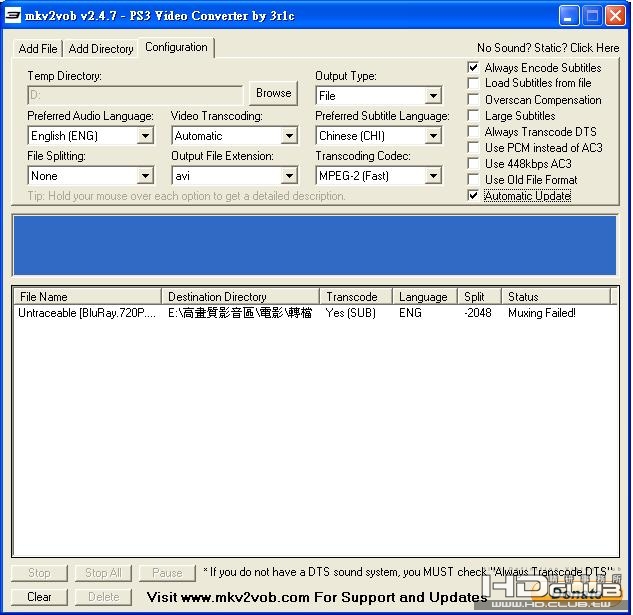Click the Yes (SUB) transcode cell
633x615 pixels.
pos(351,313)
